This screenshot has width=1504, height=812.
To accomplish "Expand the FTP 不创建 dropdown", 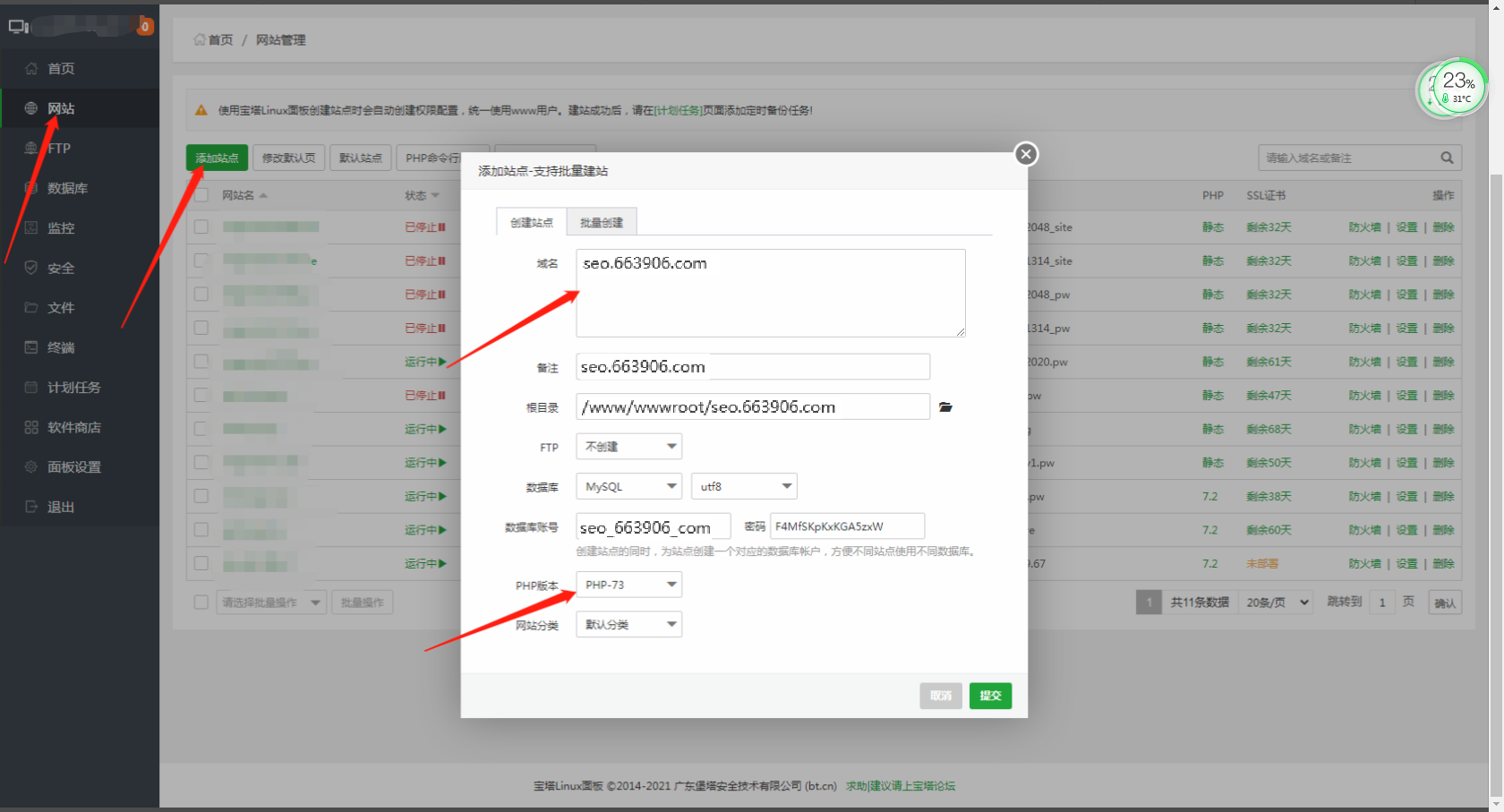I will 628,447.
